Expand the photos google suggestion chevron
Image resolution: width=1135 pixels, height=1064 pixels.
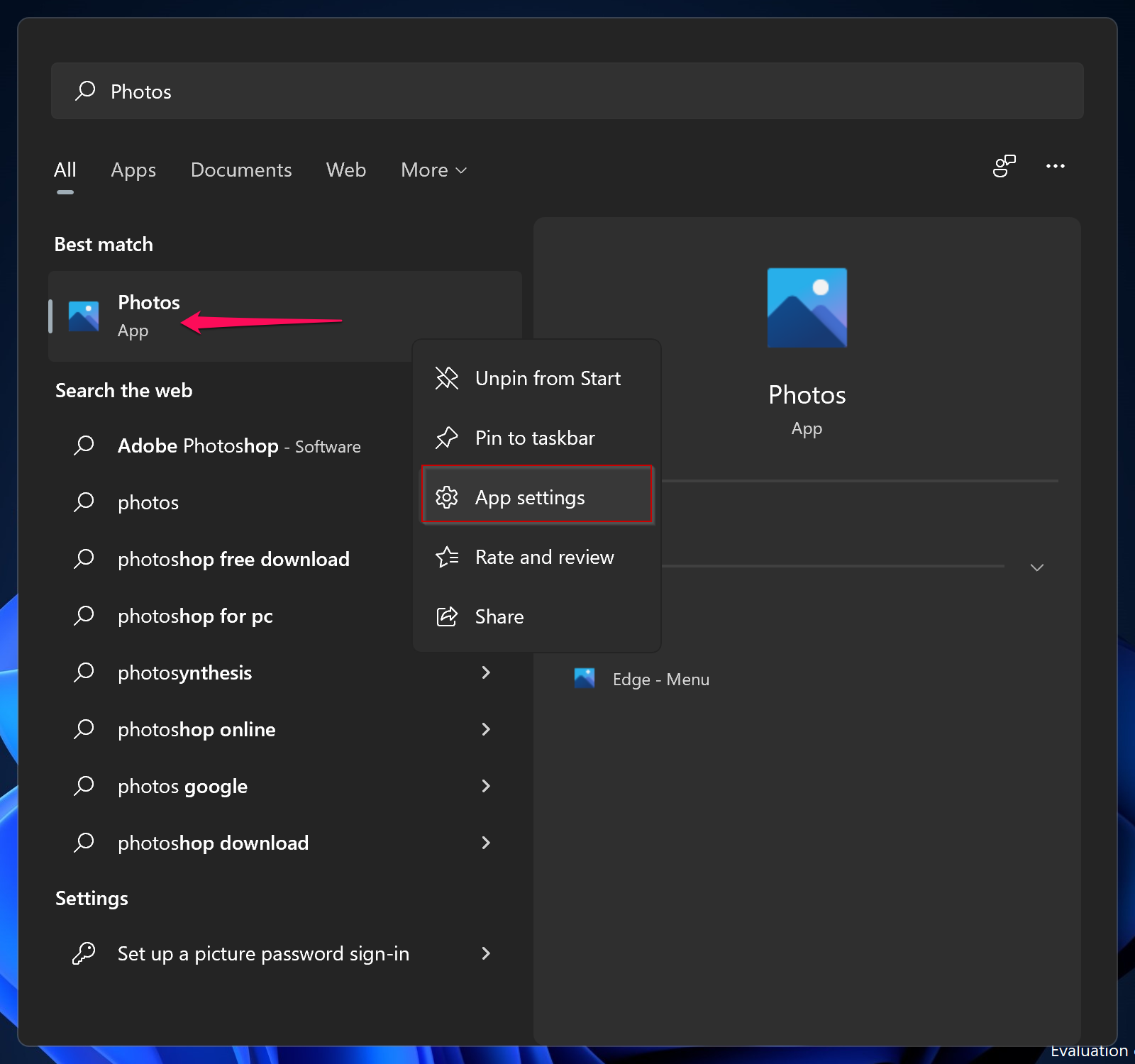(486, 785)
